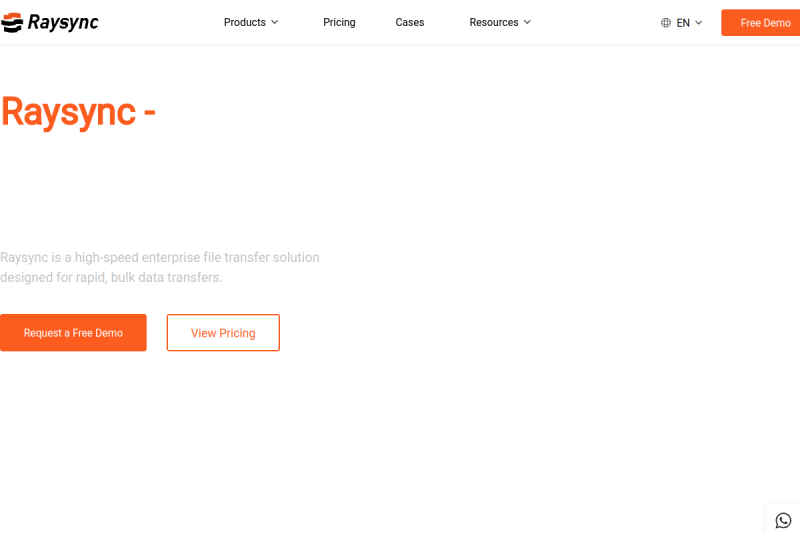Expand the Products menu chevron
This screenshot has width=800, height=533.
click(274, 22)
